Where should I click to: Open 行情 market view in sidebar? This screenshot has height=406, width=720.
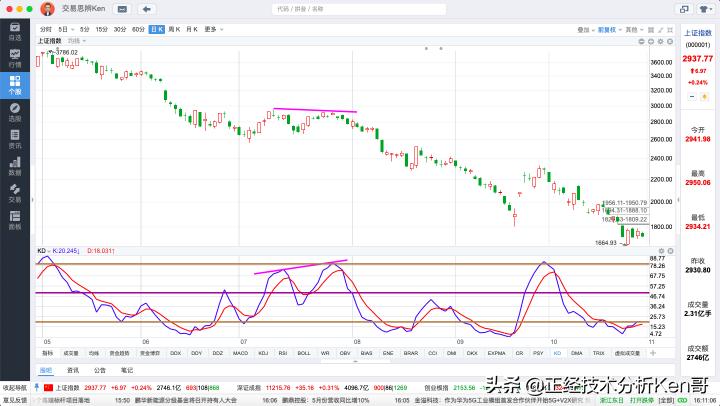(x=15, y=58)
